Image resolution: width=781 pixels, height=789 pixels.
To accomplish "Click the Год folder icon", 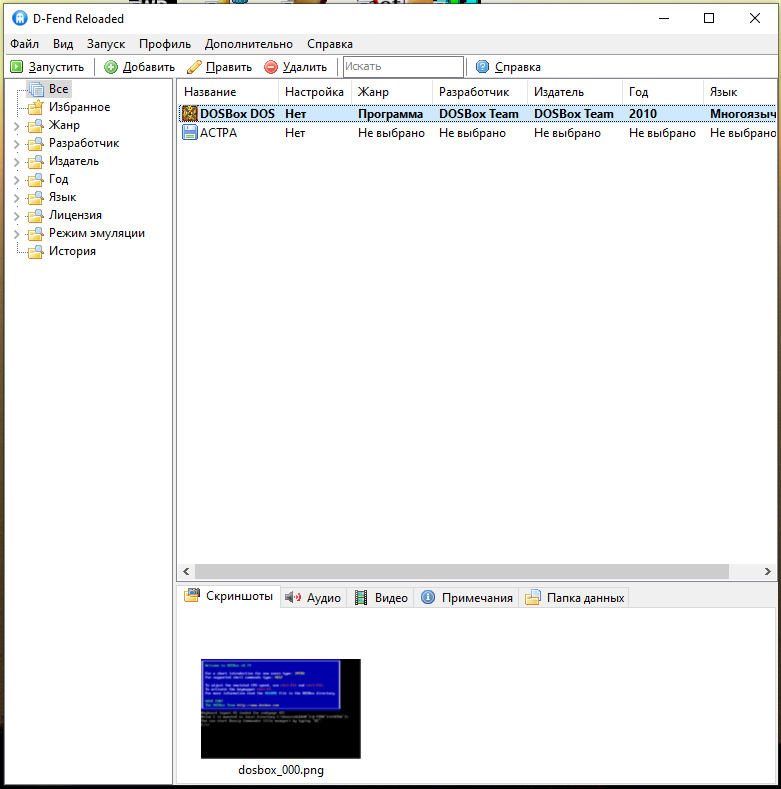I will [35, 179].
